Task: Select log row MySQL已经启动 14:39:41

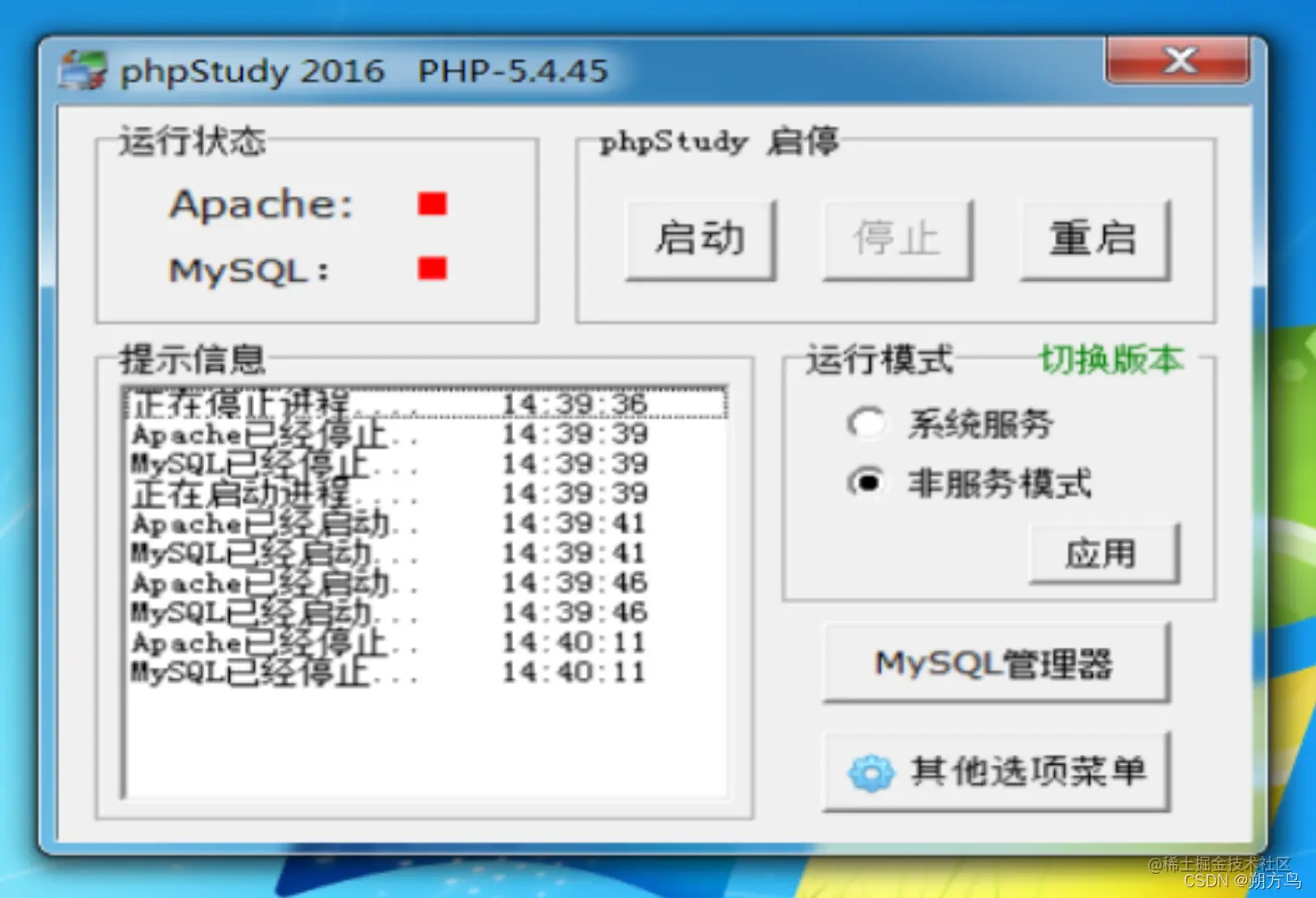Action: point(426,553)
